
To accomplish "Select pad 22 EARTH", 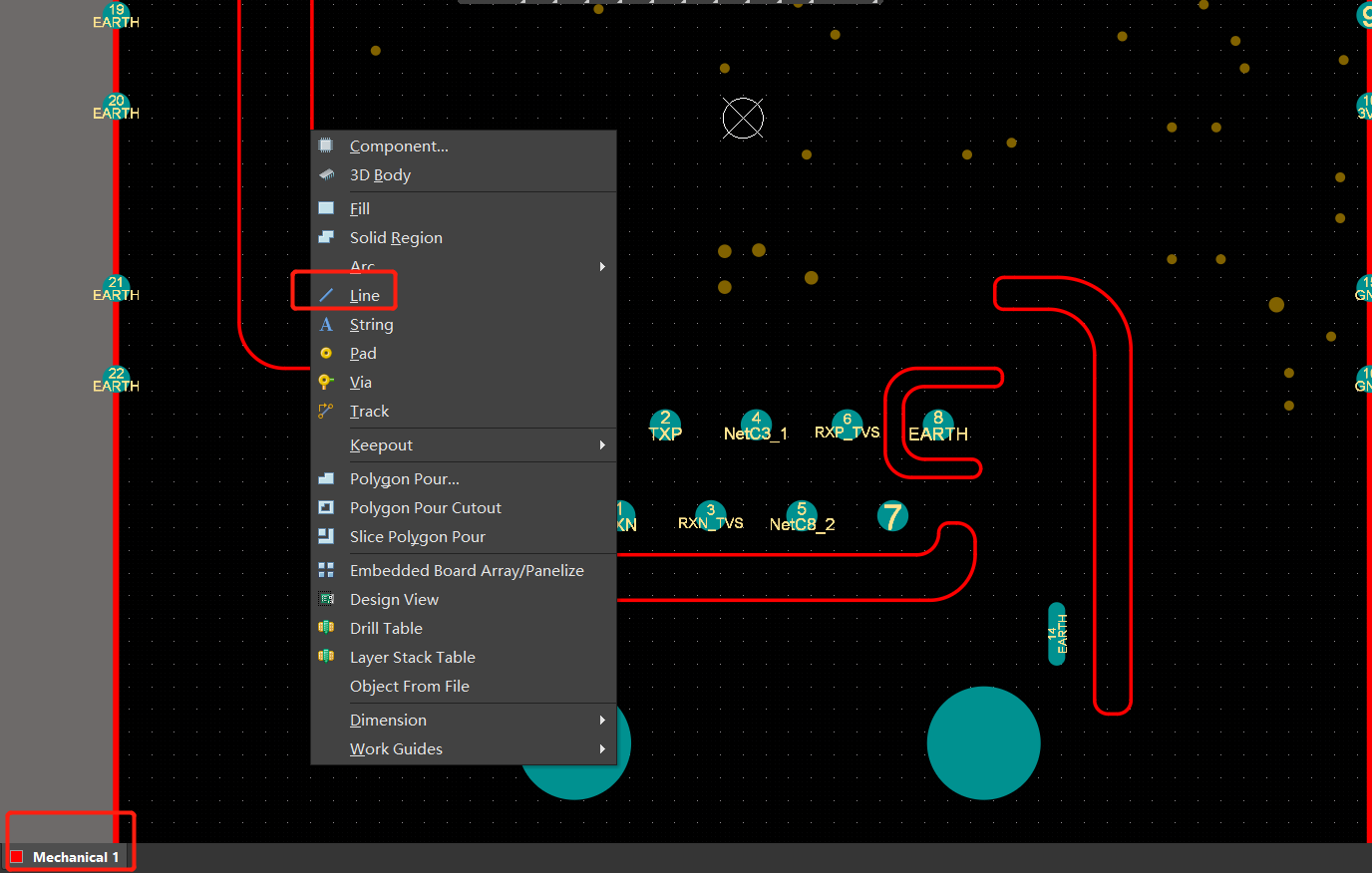I will tap(117, 380).
